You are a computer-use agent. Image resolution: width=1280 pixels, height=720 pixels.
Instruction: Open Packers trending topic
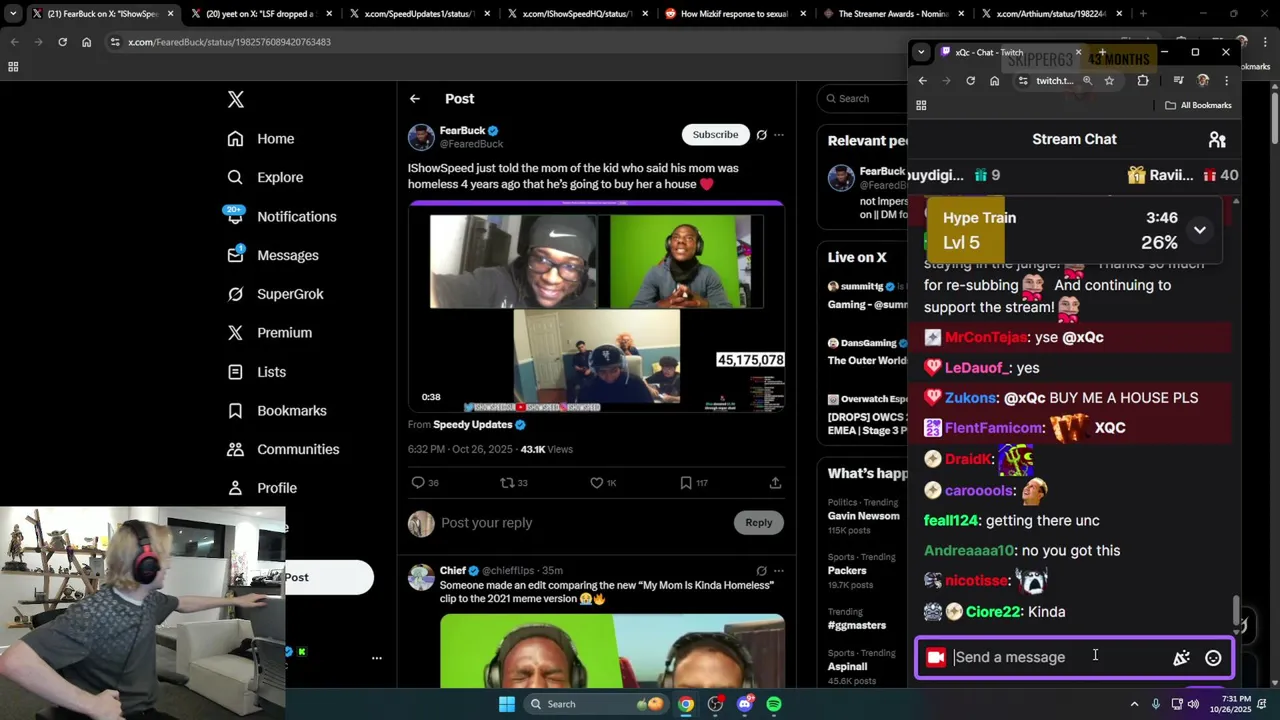[847, 571]
